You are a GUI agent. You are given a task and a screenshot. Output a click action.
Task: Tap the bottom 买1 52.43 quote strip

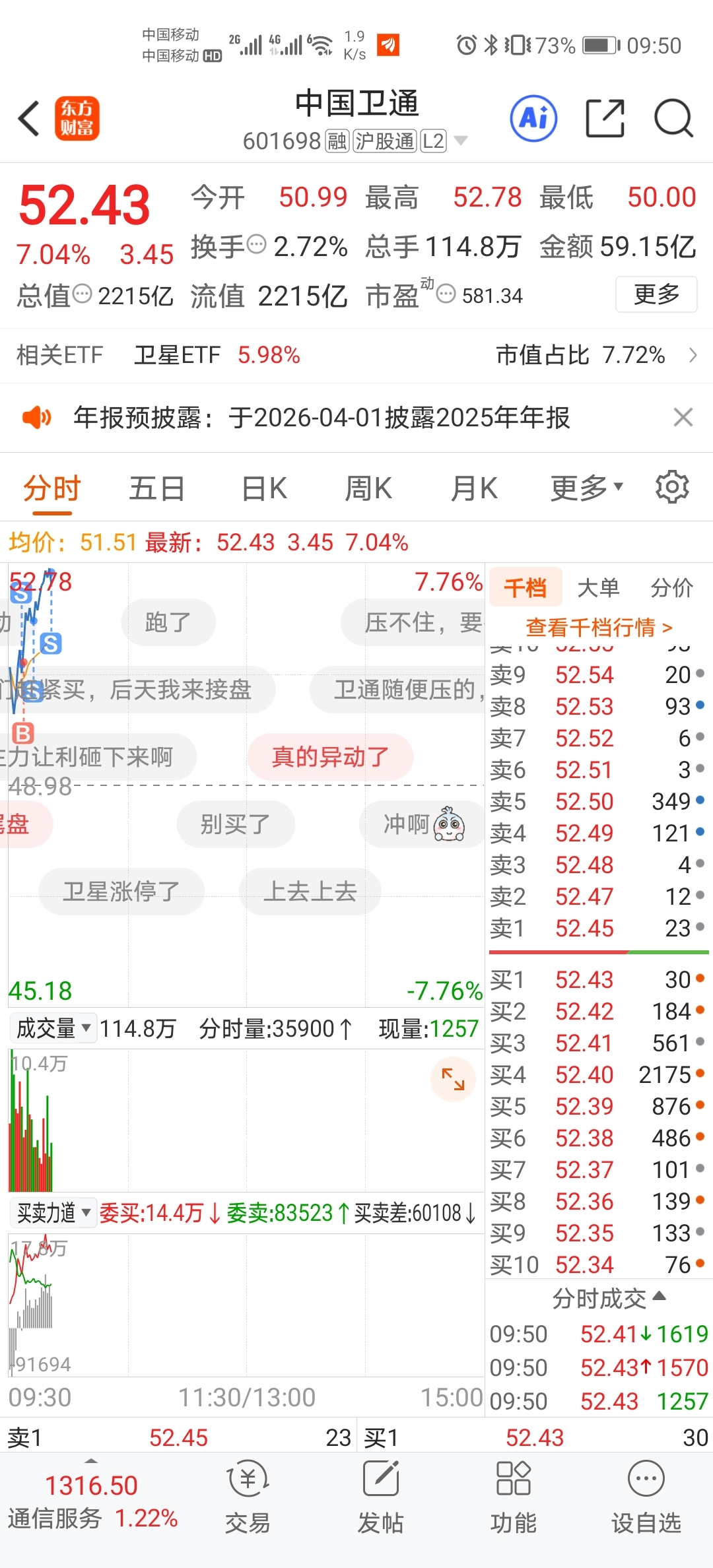(535, 1437)
